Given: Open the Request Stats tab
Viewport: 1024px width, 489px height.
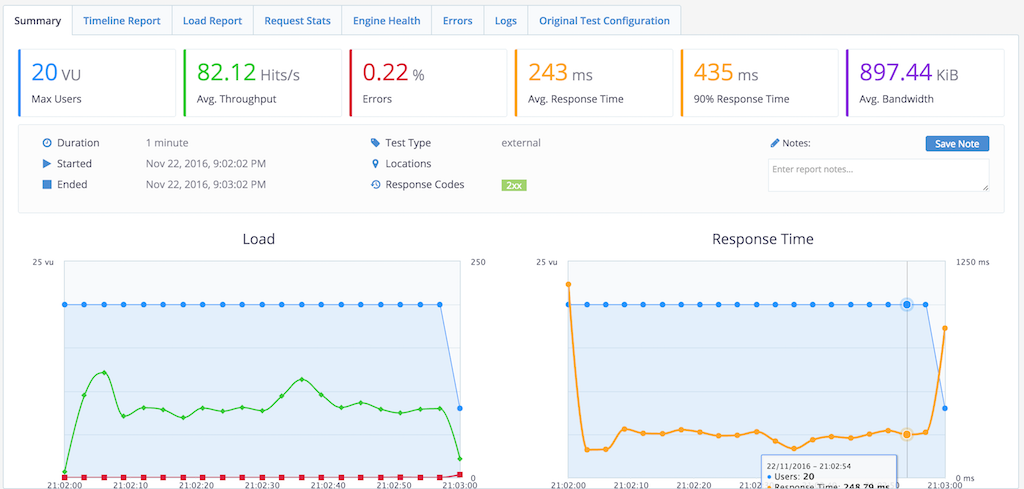Looking at the screenshot, I should [x=297, y=20].
